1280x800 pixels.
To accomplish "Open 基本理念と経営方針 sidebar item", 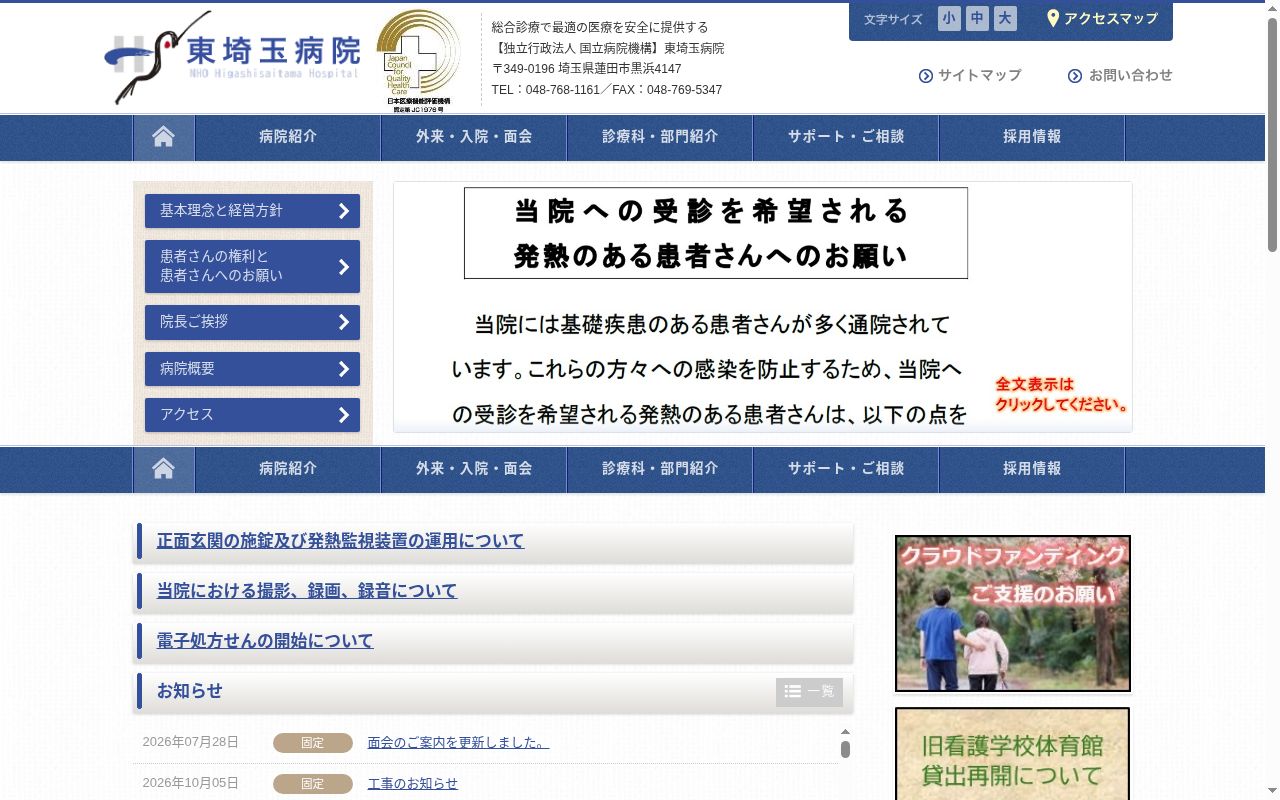I will (252, 211).
